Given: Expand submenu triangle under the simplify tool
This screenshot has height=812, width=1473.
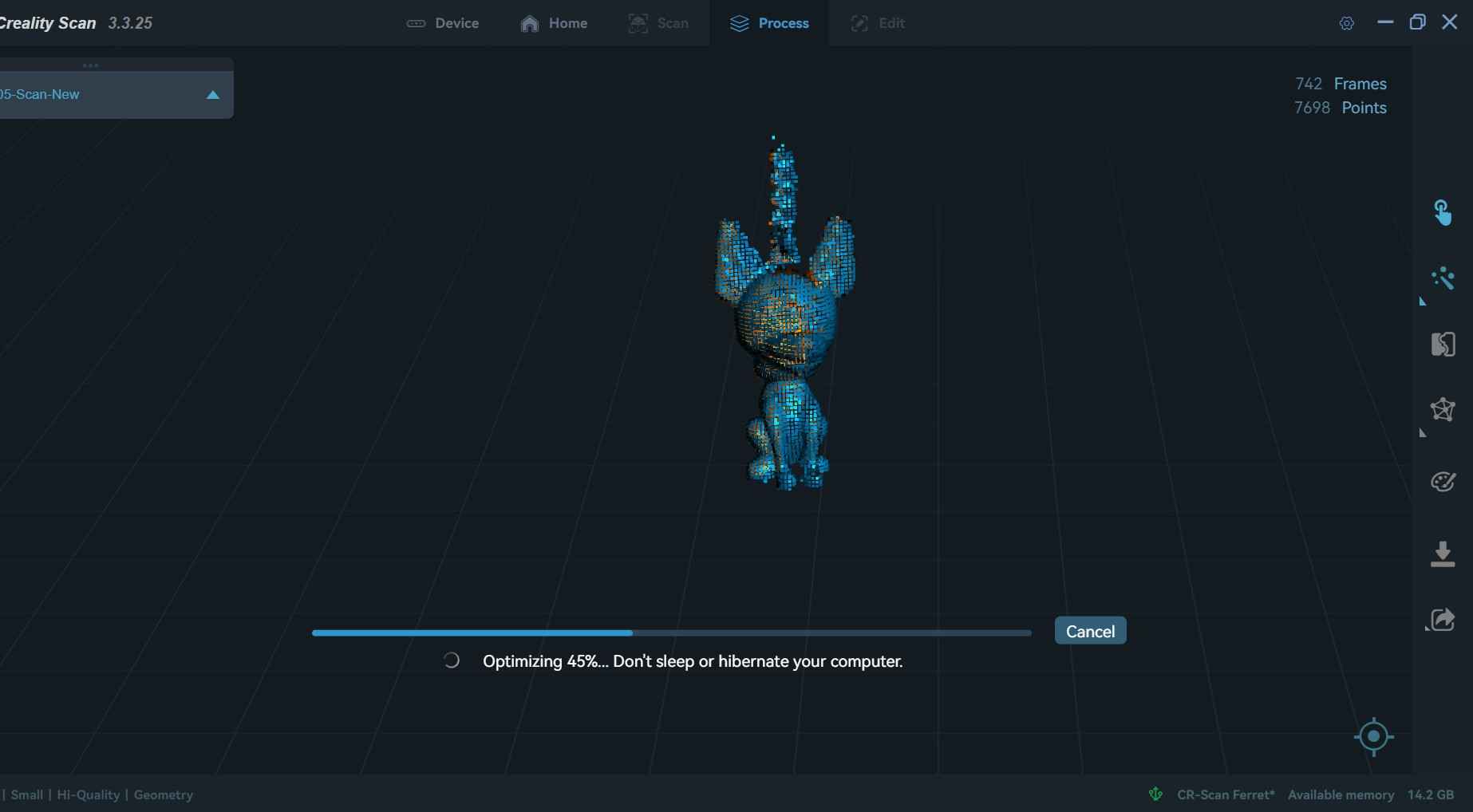Looking at the screenshot, I should pyautogui.click(x=1422, y=433).
